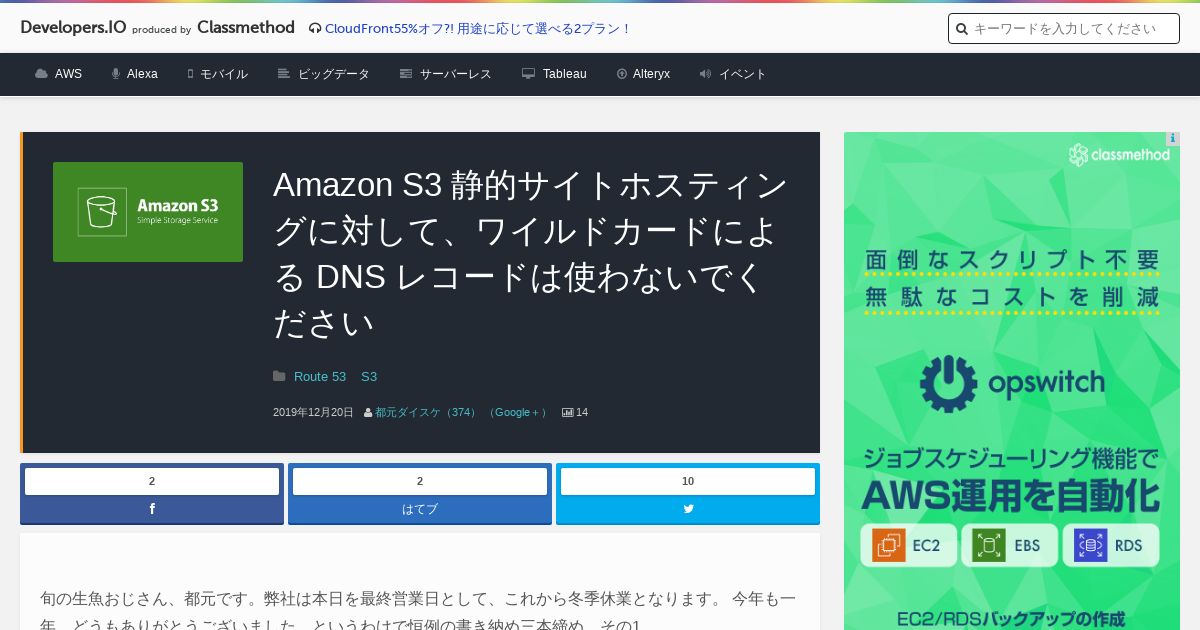Click the phone icon beside モバイル
The image size is (1200, 630).
coord(190,74)
